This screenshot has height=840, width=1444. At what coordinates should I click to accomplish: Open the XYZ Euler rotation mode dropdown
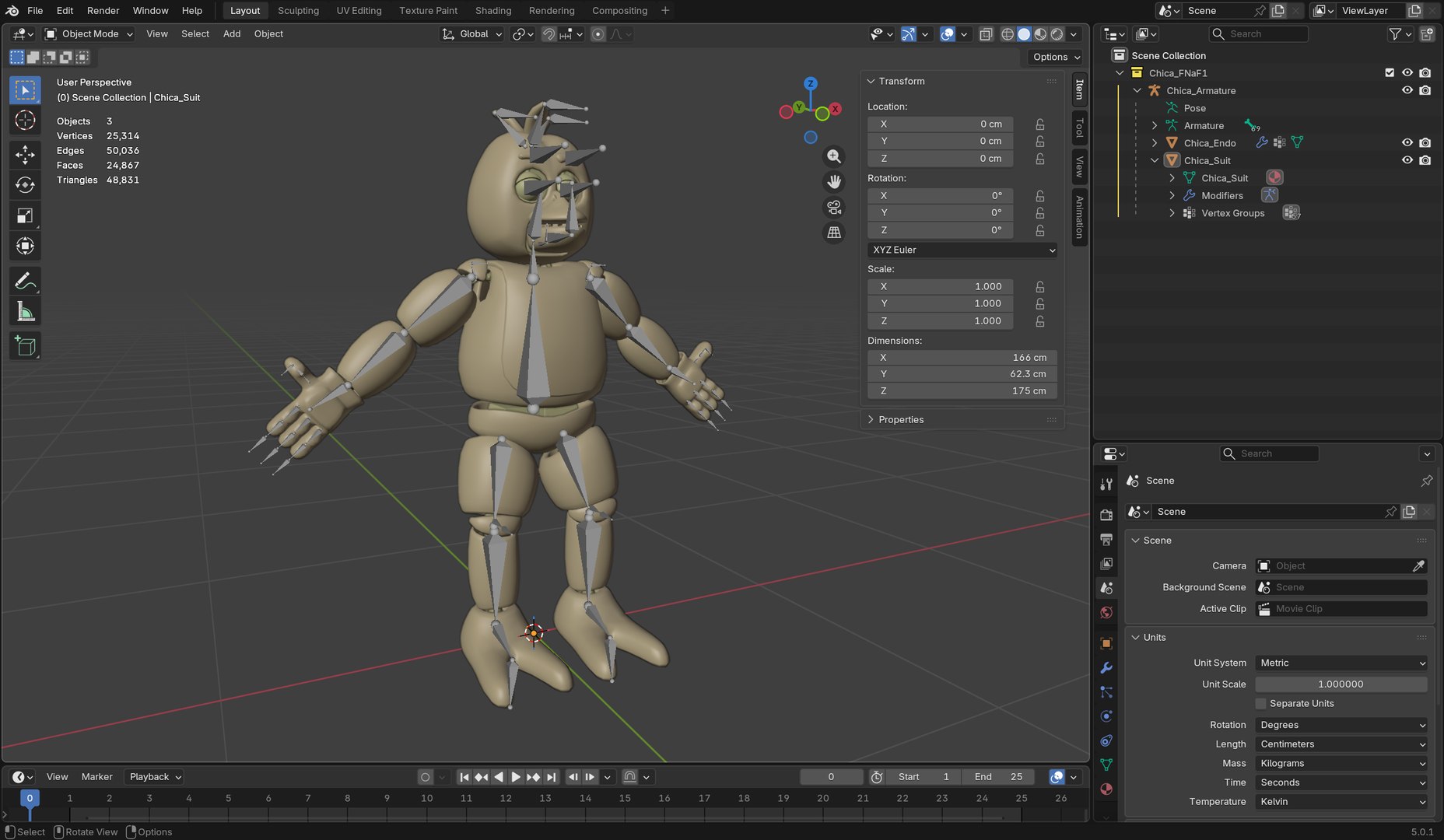(962, 250)
